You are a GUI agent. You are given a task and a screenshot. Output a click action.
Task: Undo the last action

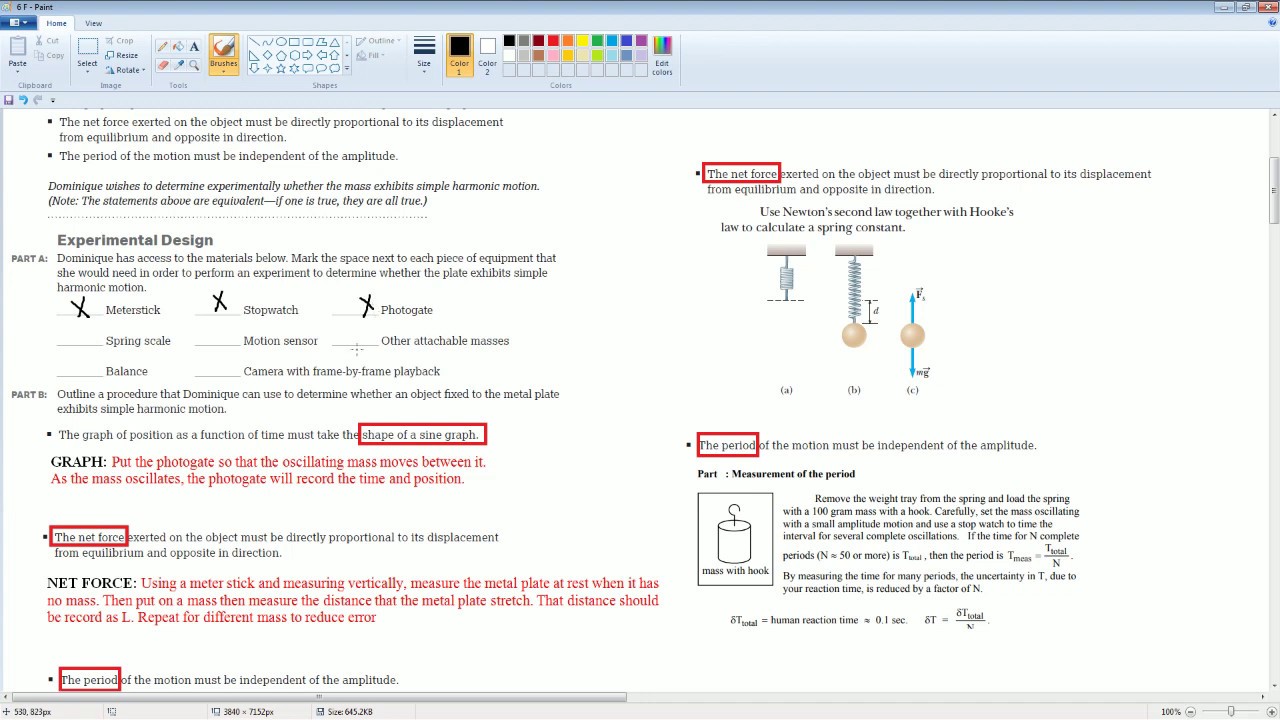[x=23, y=100]
